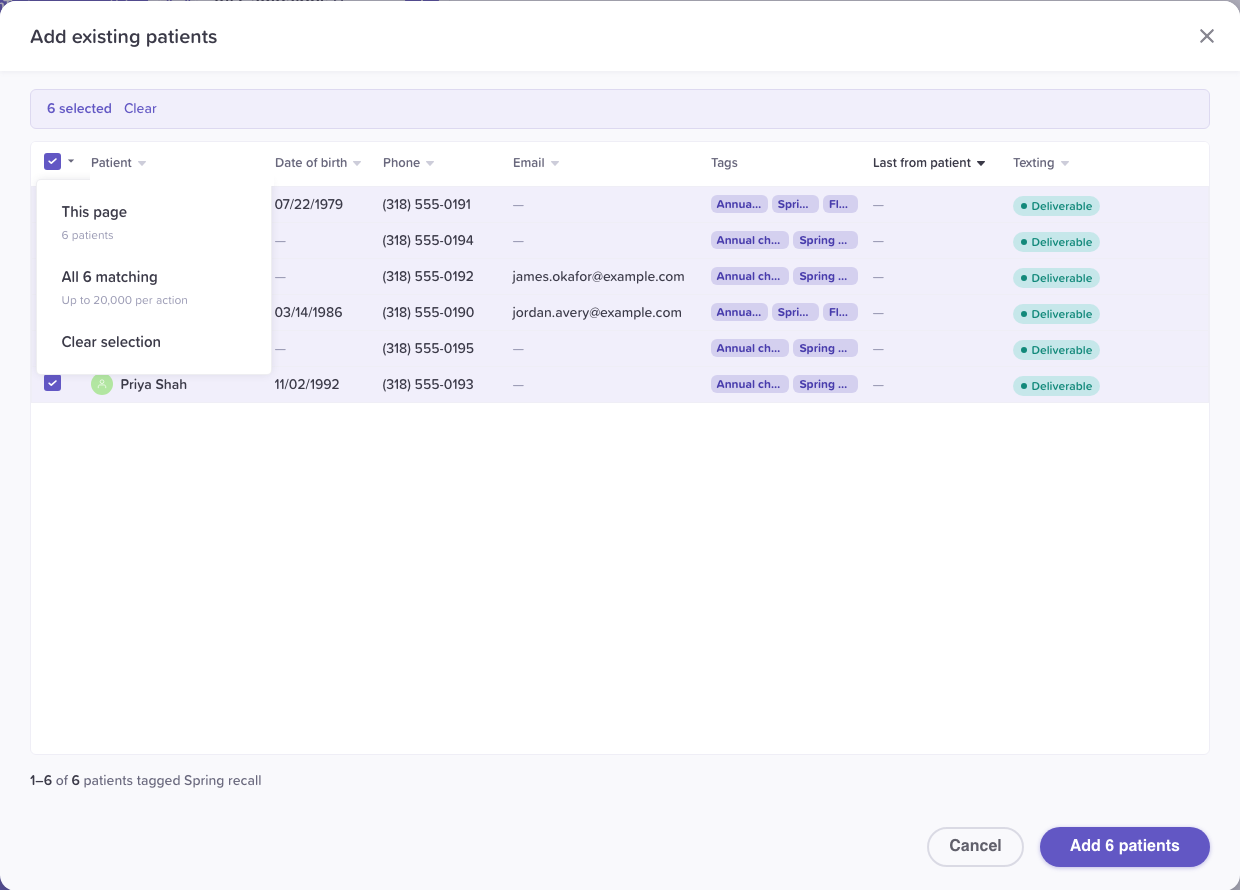Click Priya Shah's birth date 11/02/1992
Screen dimensions: 1240x890
[x=308, y=384]
